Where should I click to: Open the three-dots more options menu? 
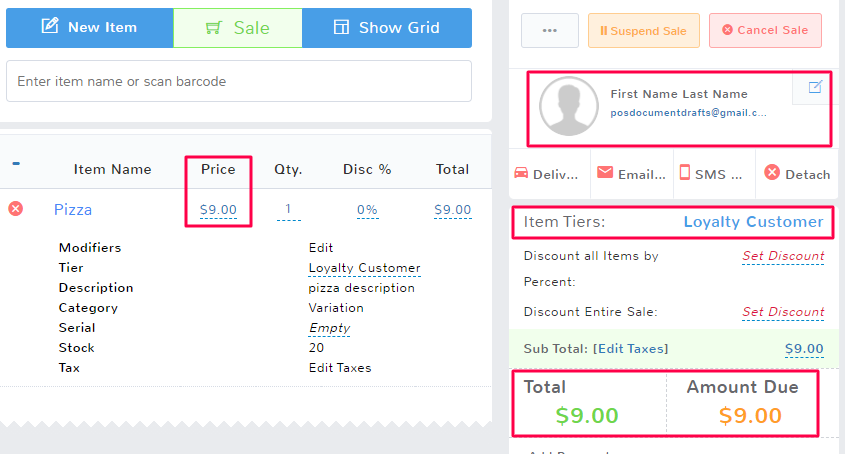point(549,30)
